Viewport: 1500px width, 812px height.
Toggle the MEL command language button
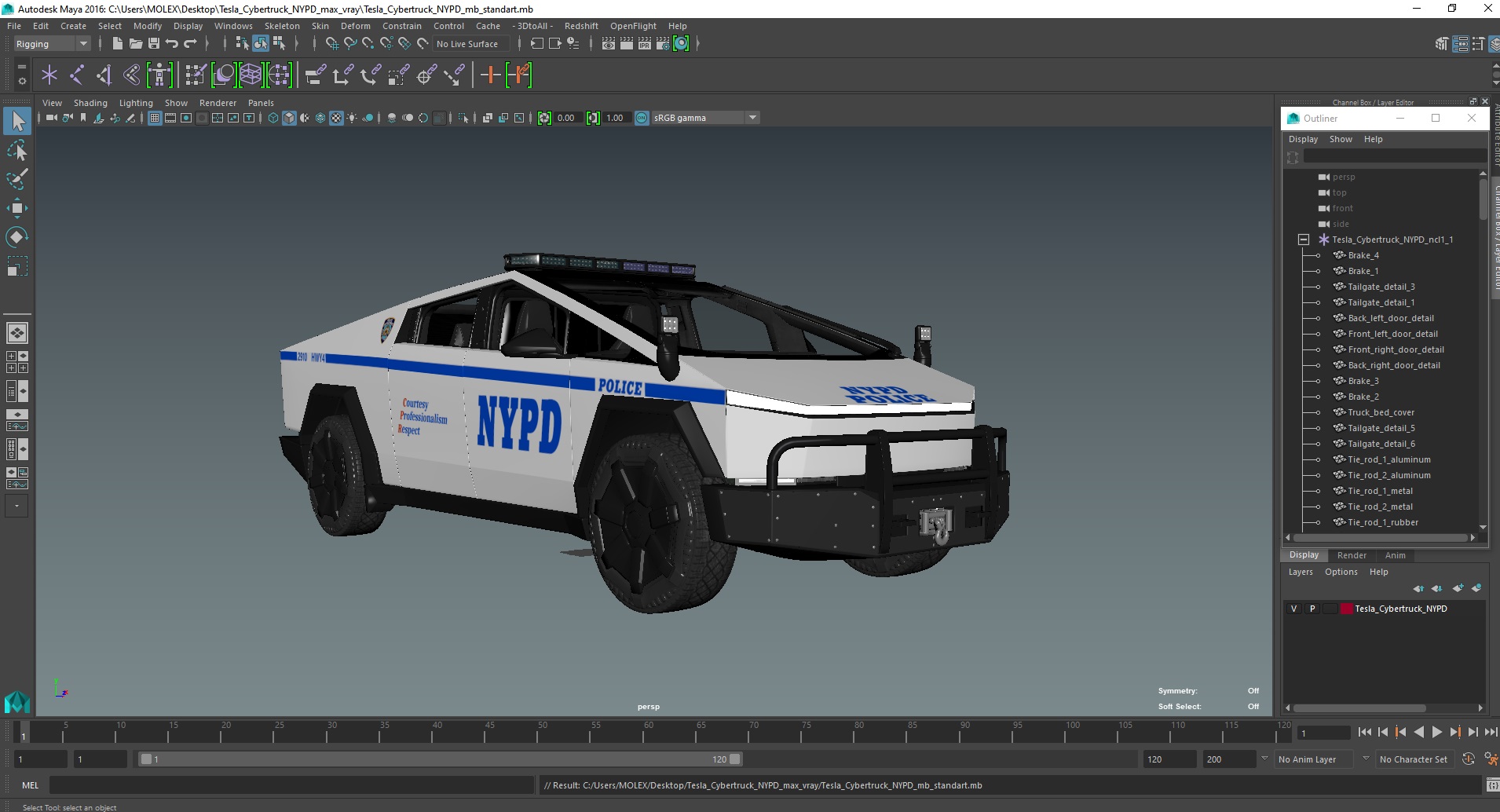30,785
